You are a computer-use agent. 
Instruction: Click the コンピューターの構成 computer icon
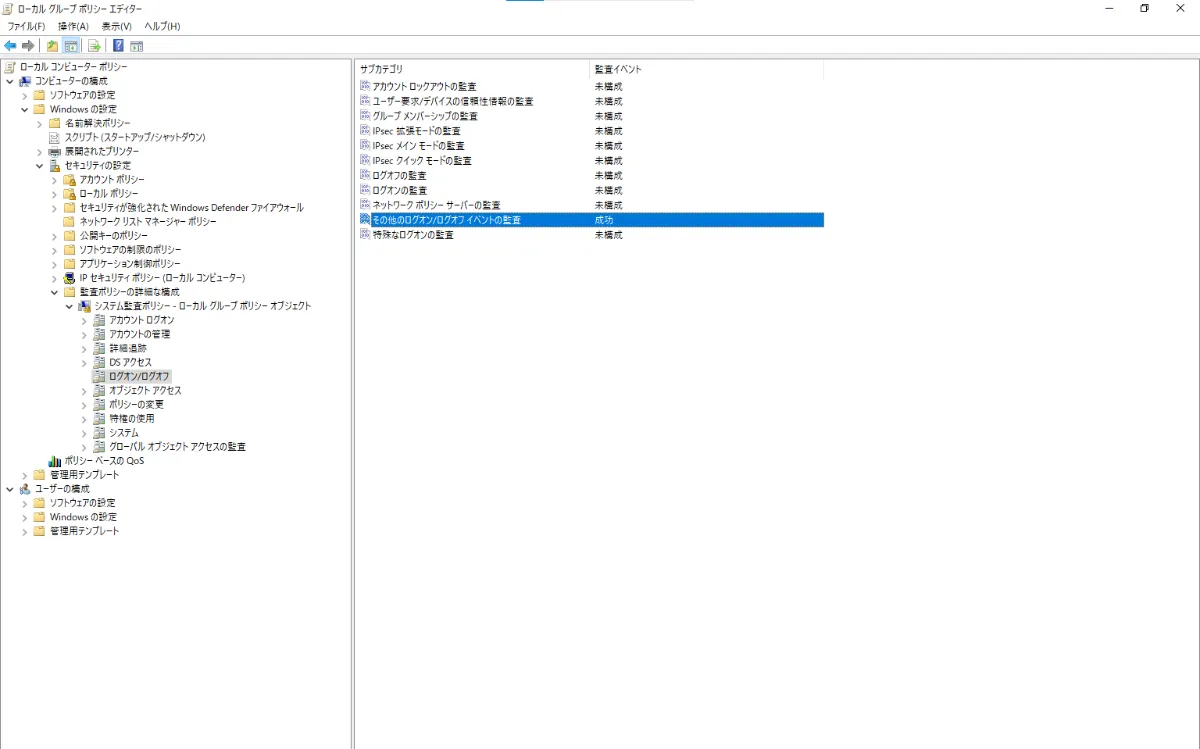click(25, 80)
